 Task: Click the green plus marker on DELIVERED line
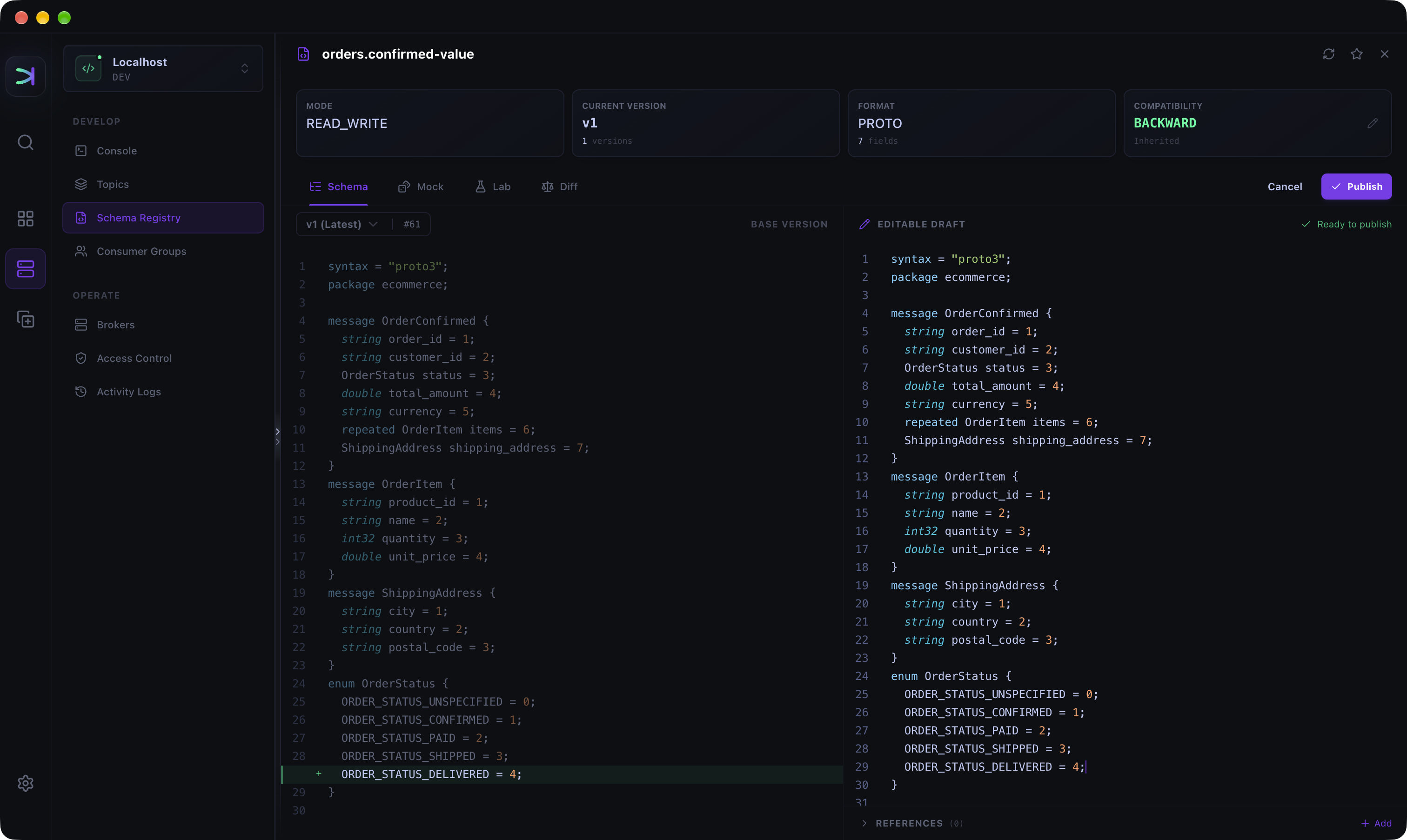point(319,773)
